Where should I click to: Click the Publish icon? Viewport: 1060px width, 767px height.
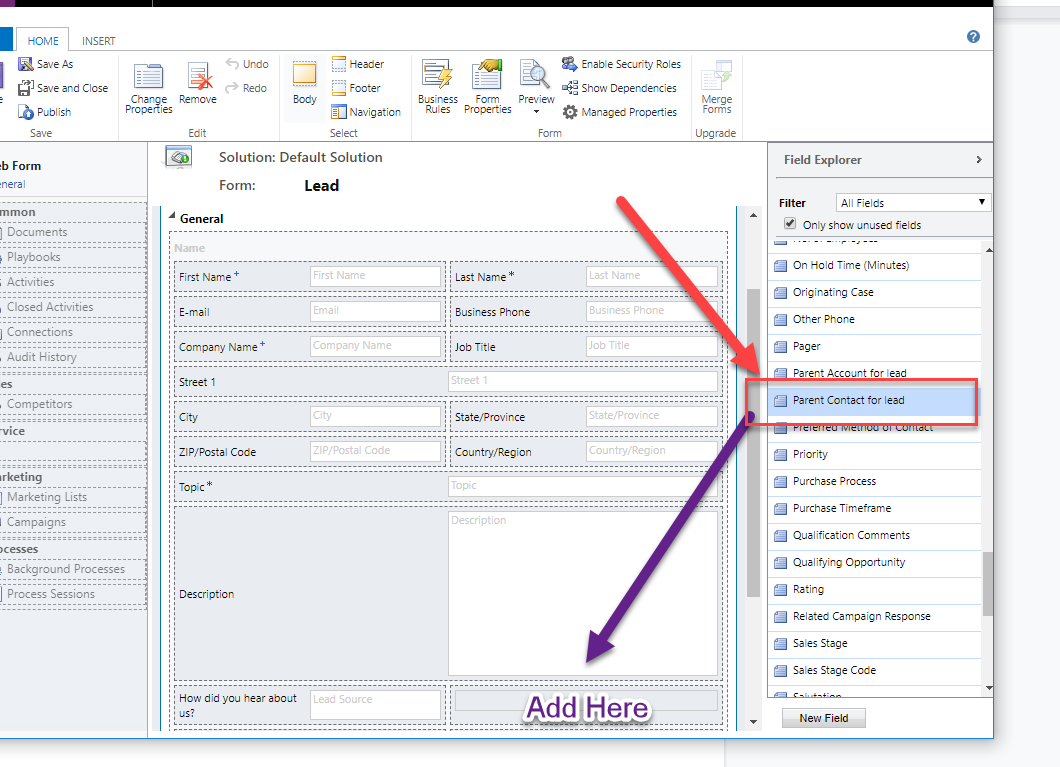27,112
